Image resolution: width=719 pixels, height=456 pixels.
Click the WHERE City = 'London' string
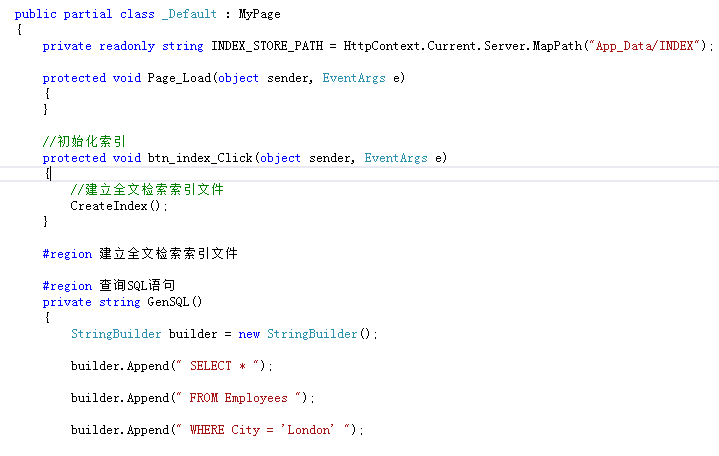point(264,430)
